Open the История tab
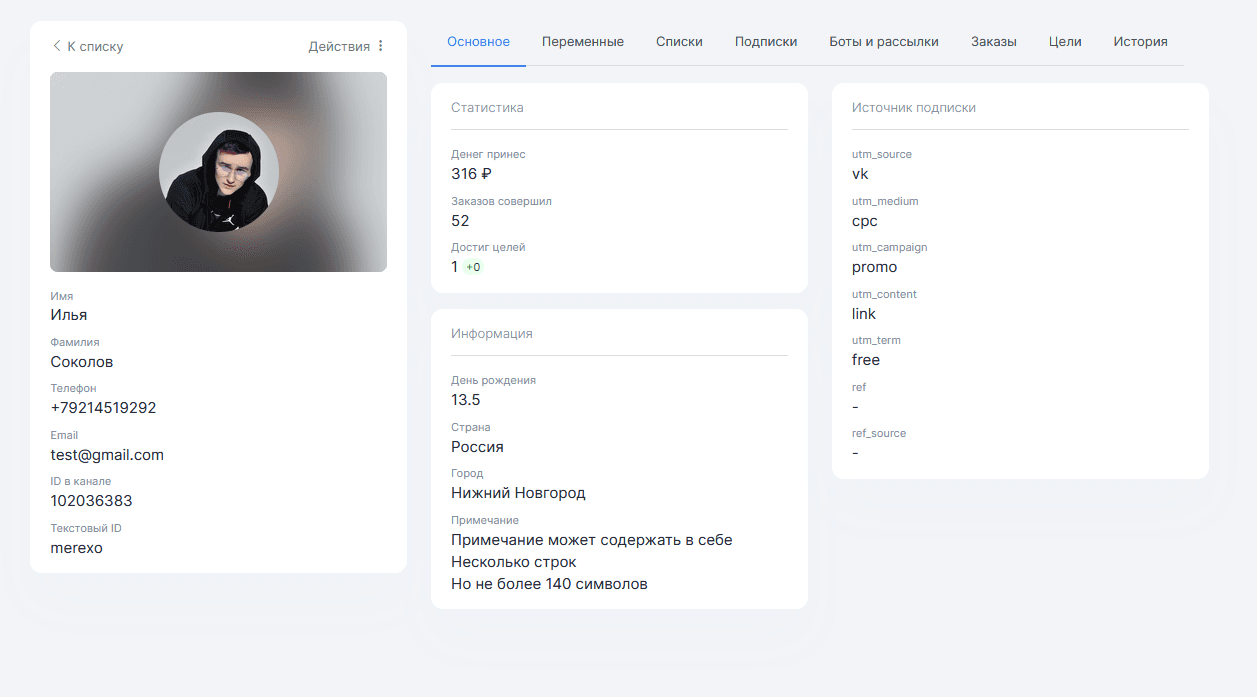The width and height of the screenshot is (1257, 697). [x=1140, y=42]
